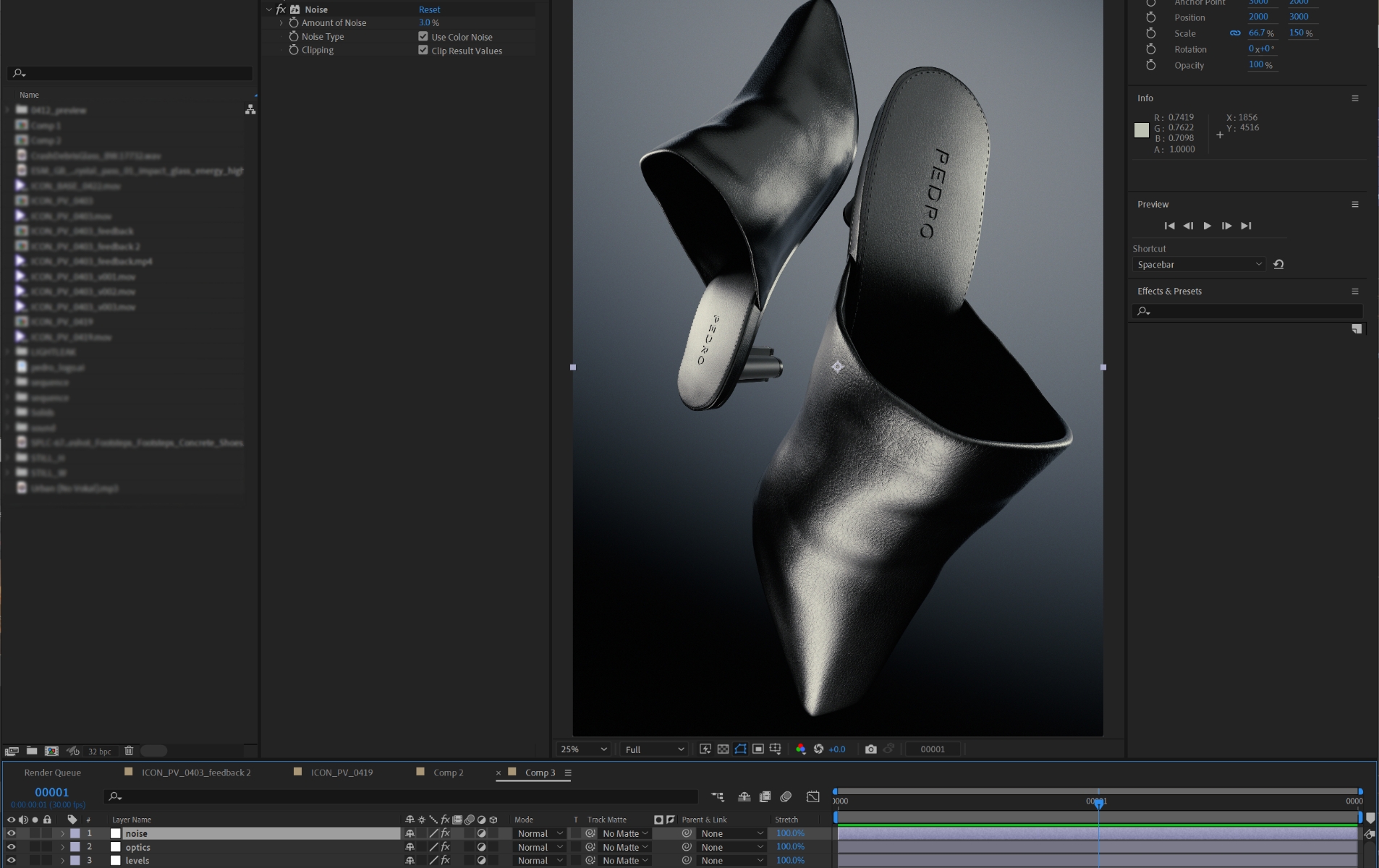The height and width of the screenshot is (868, 1379).
Task: Hide the optics layer via eye icon
Action: tap(11, 847)
